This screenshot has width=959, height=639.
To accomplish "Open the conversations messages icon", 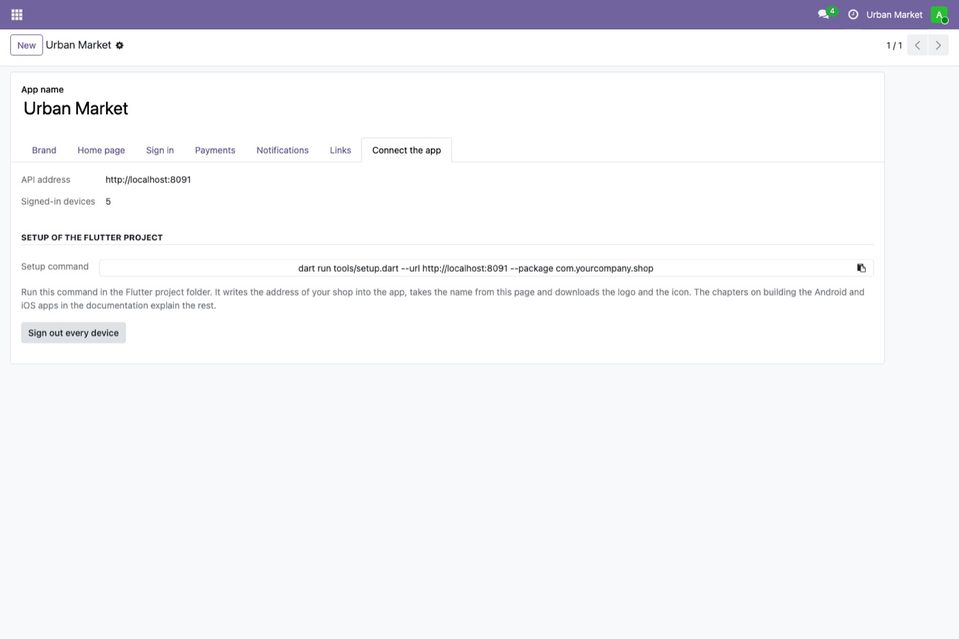I will 824,14.
